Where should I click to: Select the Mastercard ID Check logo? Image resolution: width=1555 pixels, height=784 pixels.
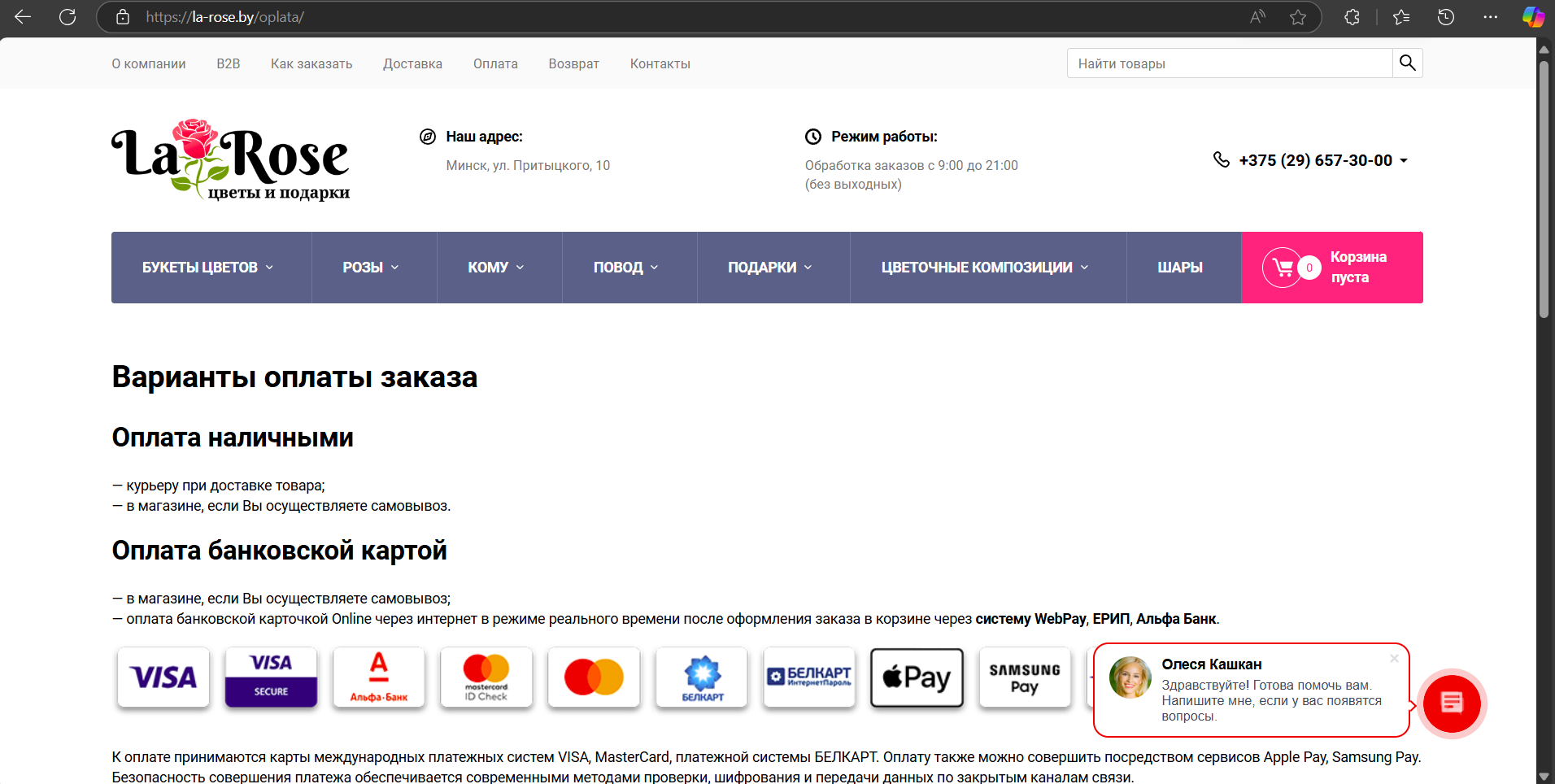pyautogui.click(x=486, y=677)
